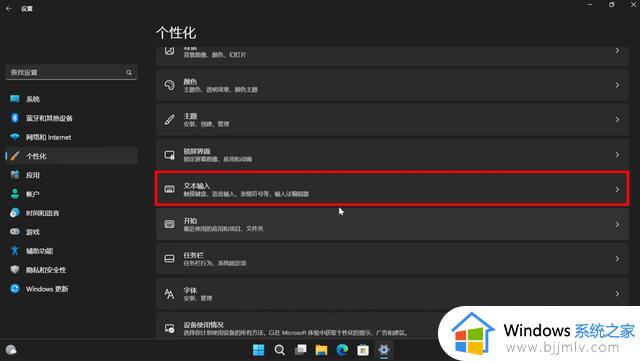
Task: Expand the chevron on the 颜色 row
Action: [x=617, y=85]
